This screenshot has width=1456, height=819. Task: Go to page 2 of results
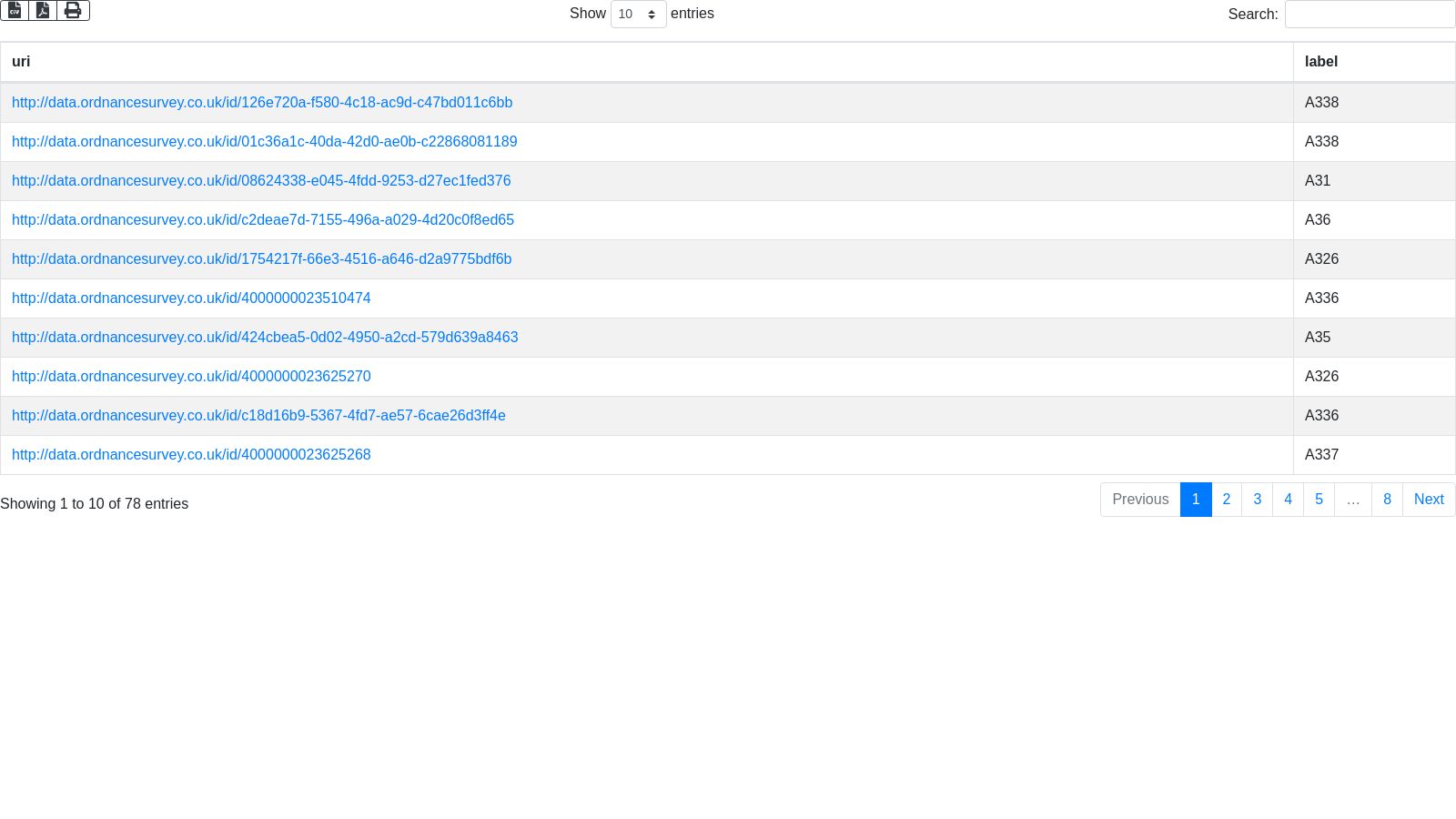1226,500
